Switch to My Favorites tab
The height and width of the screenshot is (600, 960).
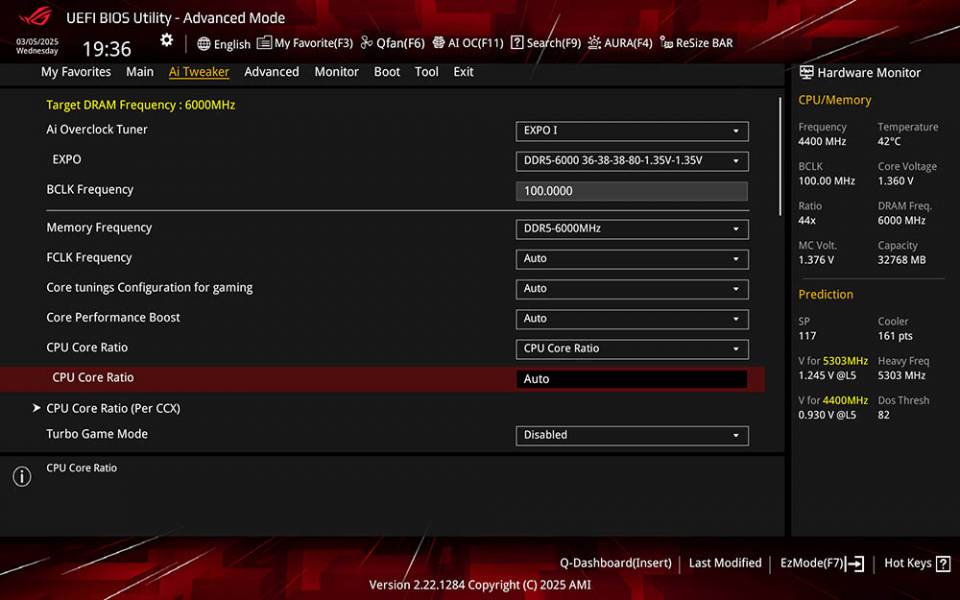click(x=76, y=72)
